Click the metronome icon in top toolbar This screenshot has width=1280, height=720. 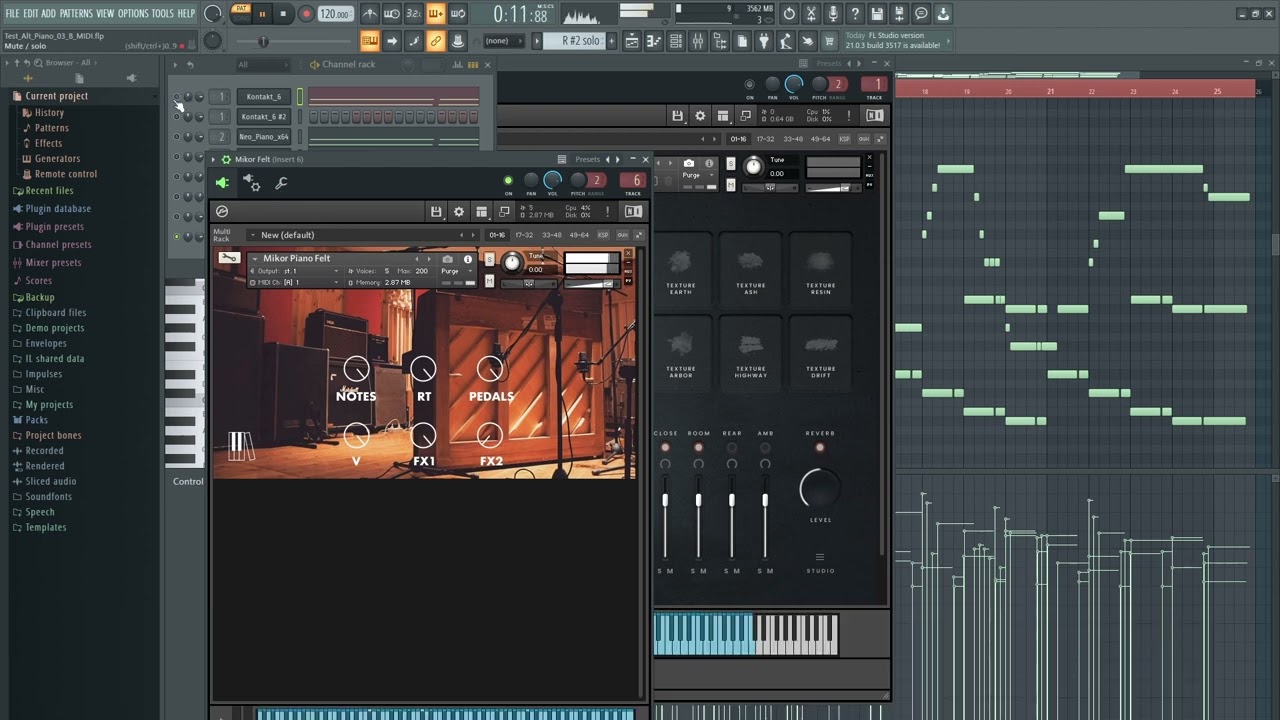click(369, 14)
